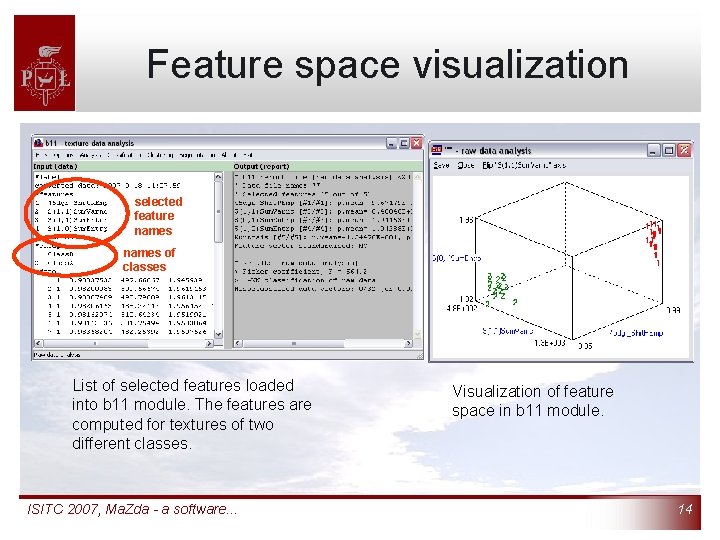Click Input panel vertical scrollbar thumb
The width and height of the screenshot is (720, 540).
(x=218, y=212)
